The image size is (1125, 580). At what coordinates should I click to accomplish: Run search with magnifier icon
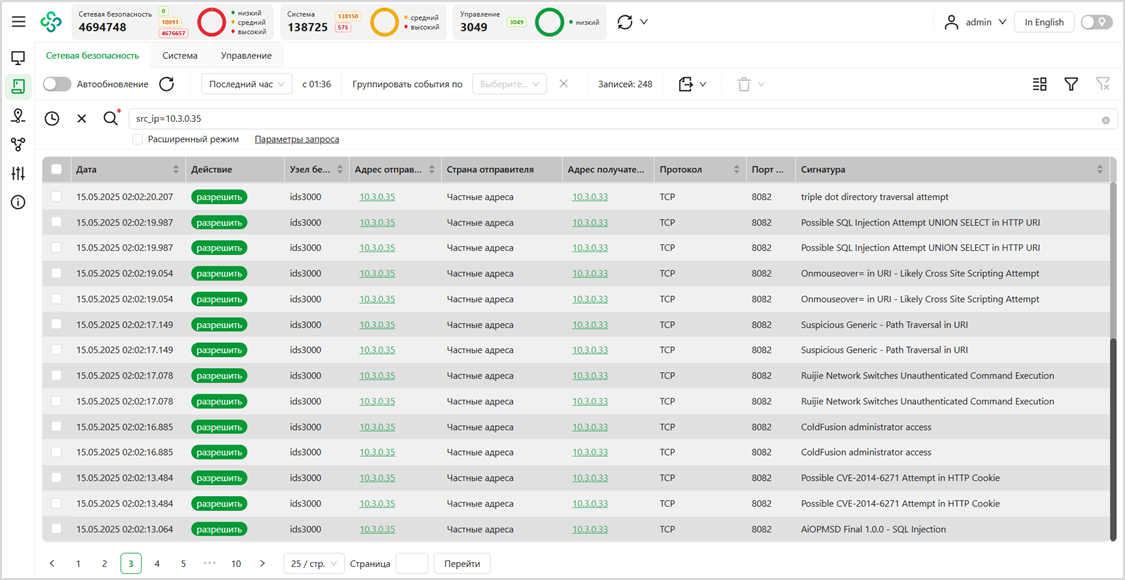pyautogui.click(x=110, y=119)
